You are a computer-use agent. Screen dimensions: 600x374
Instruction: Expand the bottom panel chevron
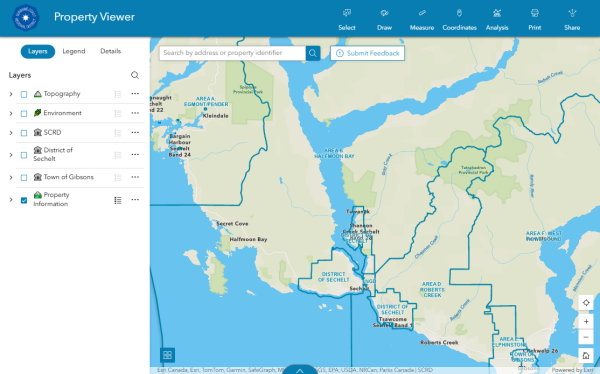click(300, 370)
